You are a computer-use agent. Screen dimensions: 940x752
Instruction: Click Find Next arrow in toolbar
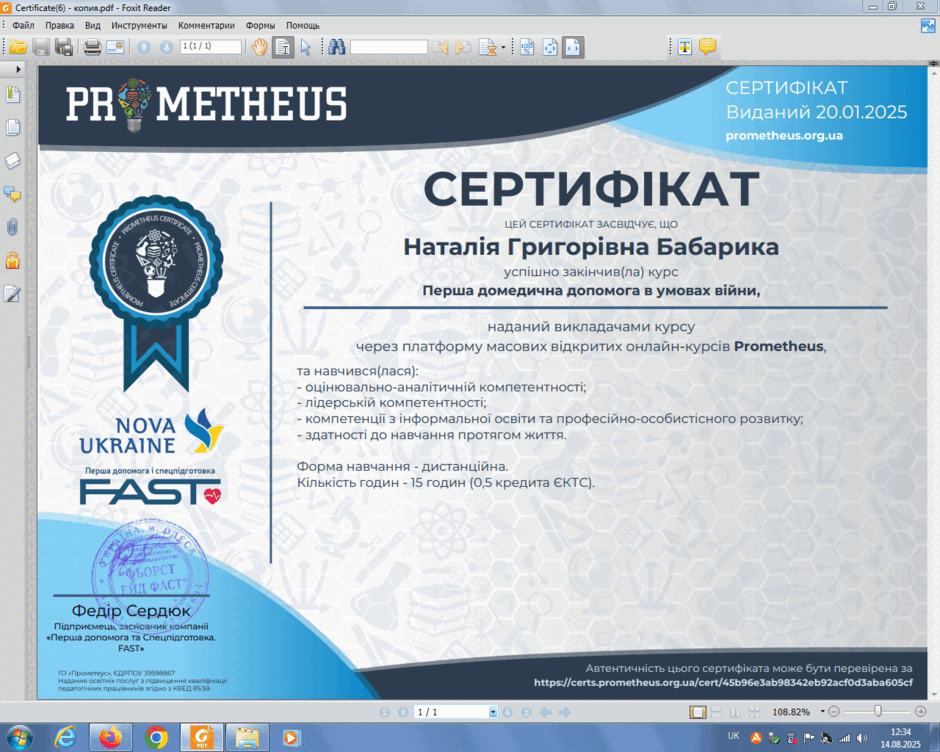tap(463, 47)
